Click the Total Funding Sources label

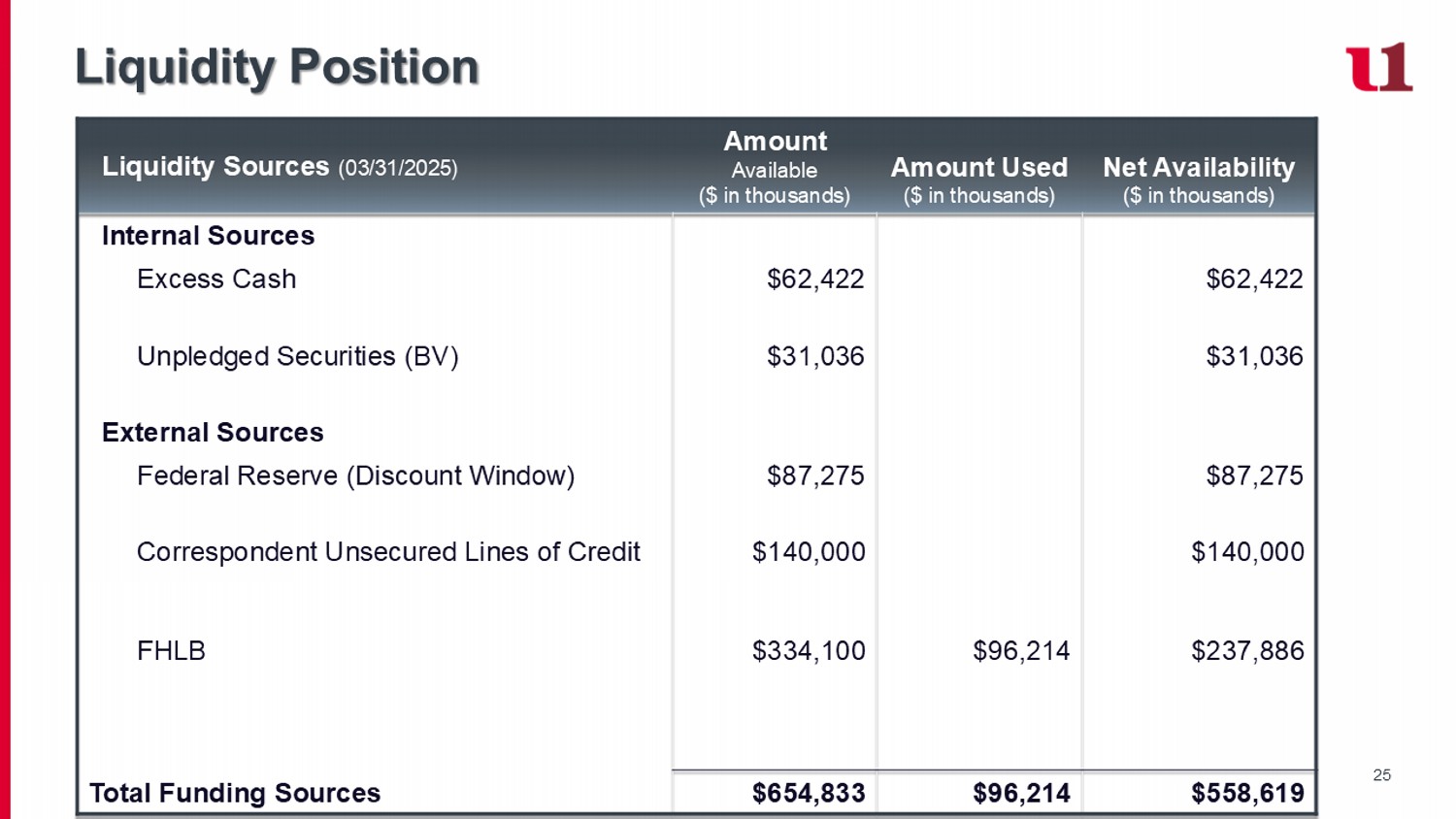tap(235, 793)
